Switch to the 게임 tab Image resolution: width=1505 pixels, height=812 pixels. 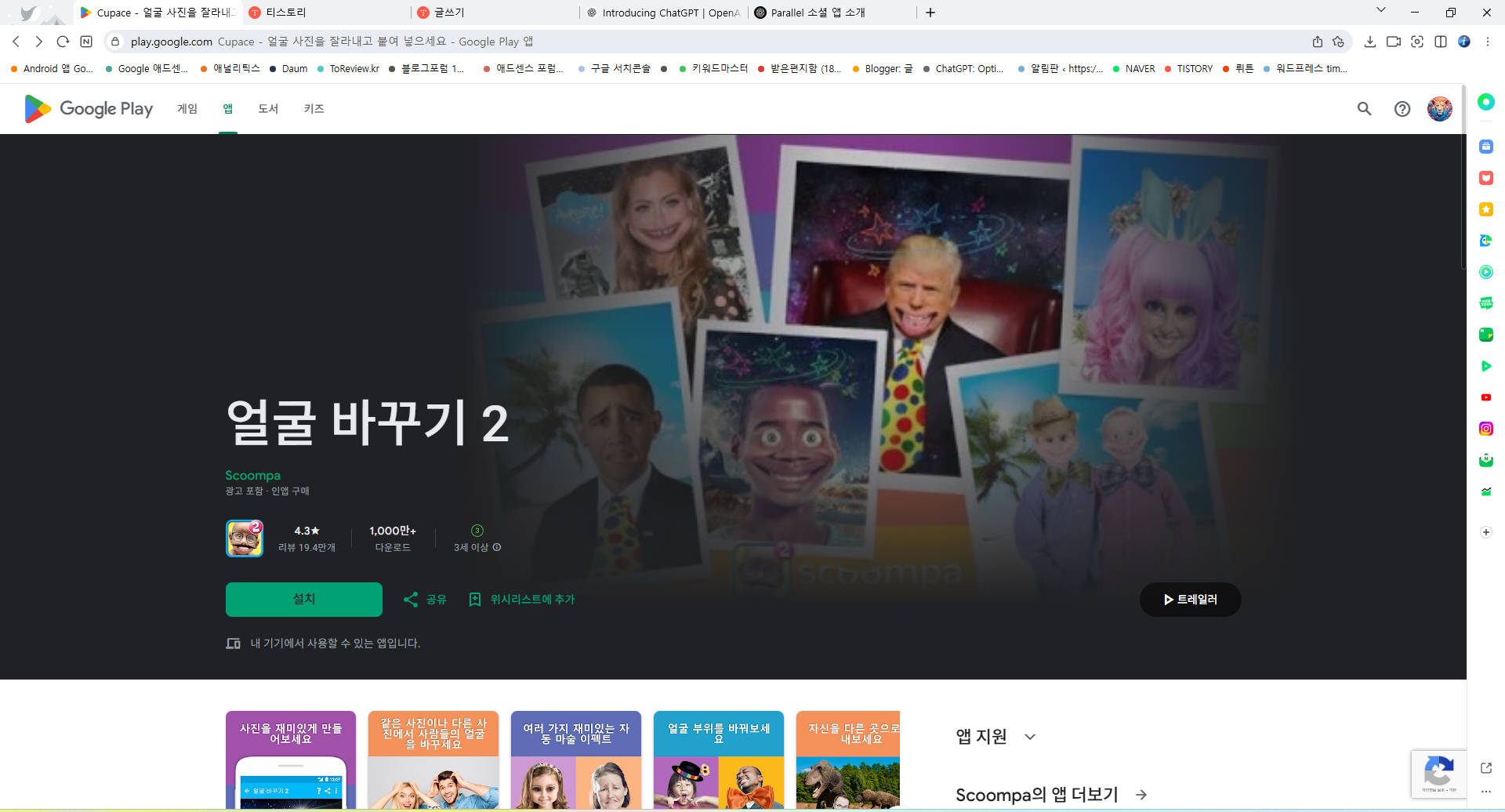(x=187, y=109)
